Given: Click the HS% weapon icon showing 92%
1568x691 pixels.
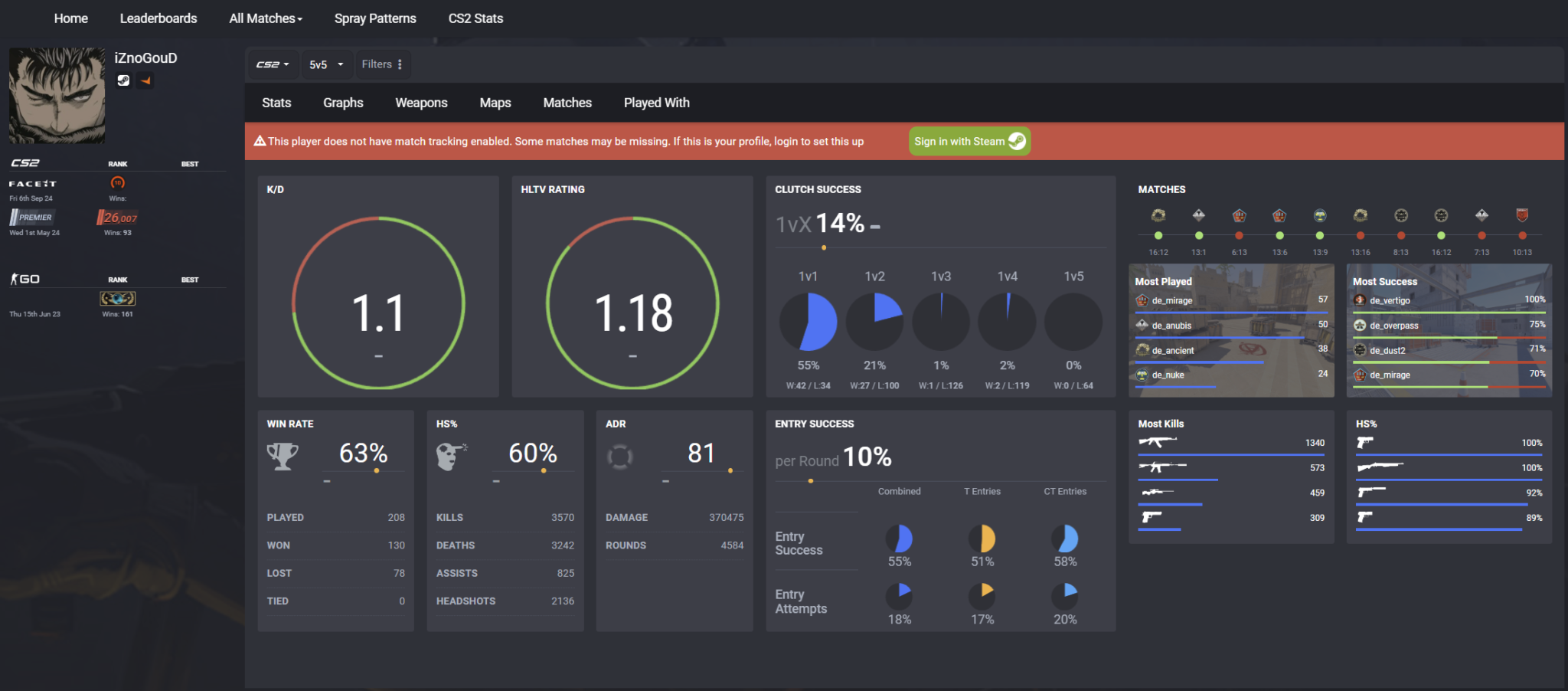Looking at the screenshot, I should (1371, 492).
